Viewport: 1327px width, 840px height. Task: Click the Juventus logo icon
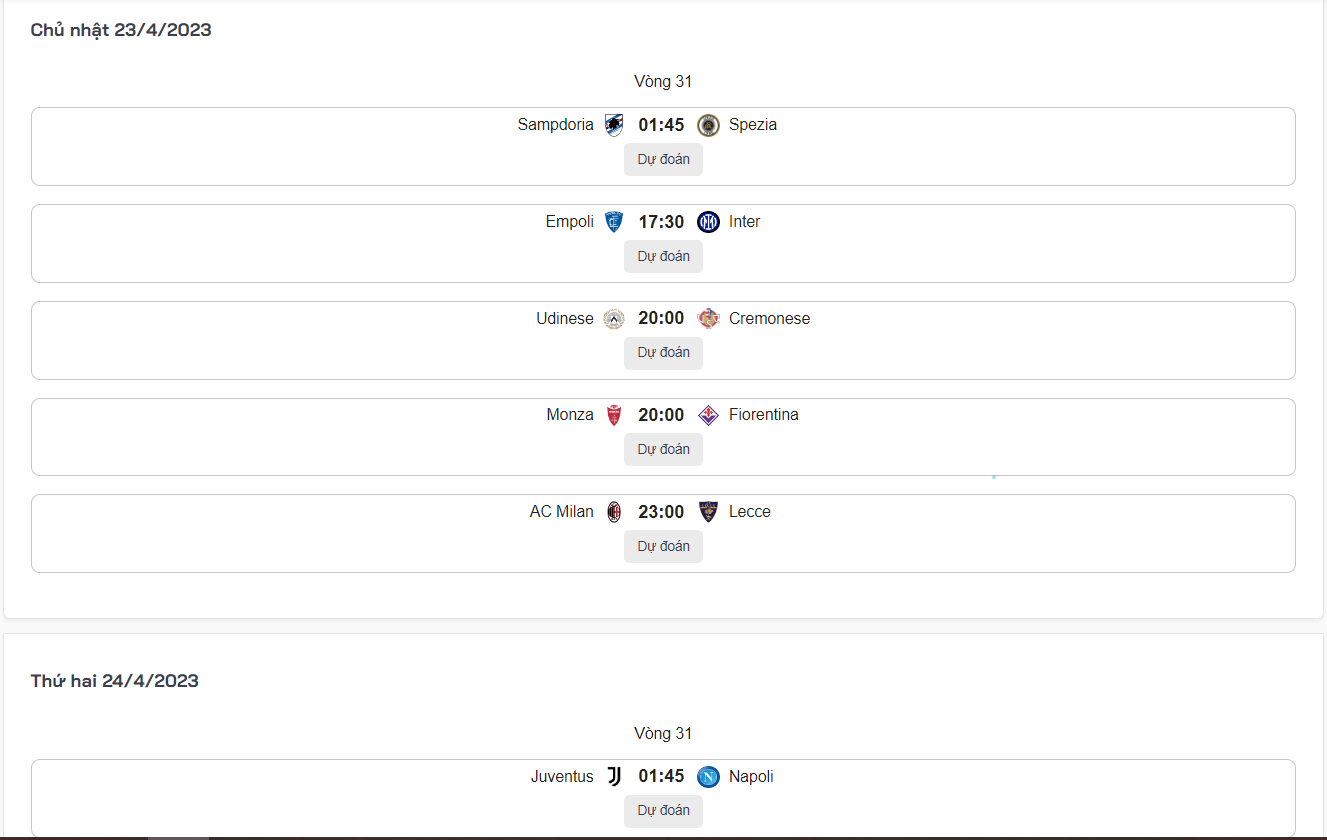pos(614,777)
